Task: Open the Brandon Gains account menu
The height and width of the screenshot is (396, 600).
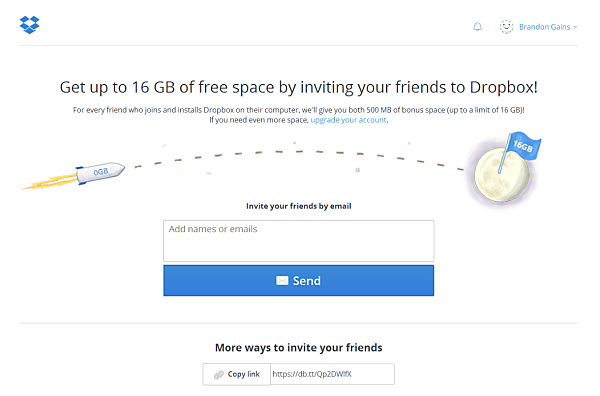Action: pos(545,27)
